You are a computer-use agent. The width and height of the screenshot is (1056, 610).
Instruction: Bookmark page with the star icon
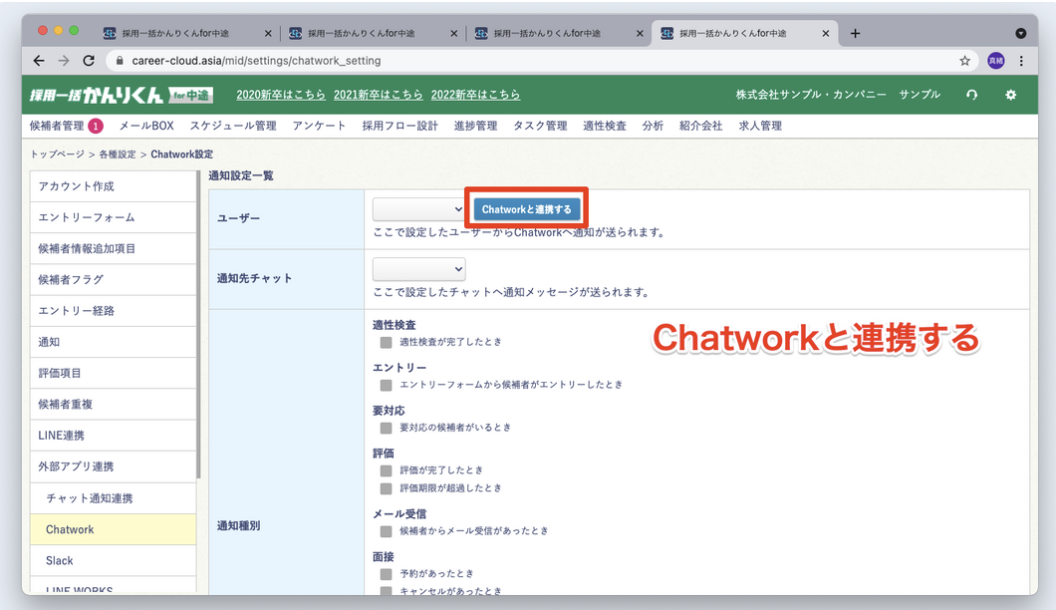click(965, 61)
